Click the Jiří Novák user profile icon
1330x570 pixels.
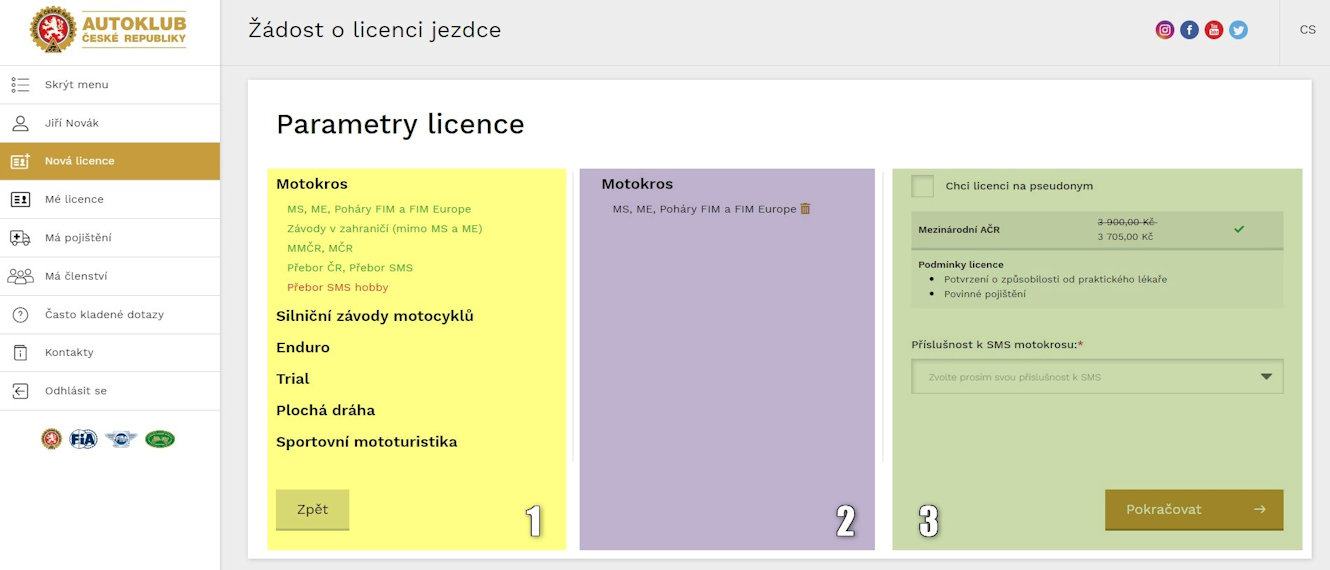20,123
